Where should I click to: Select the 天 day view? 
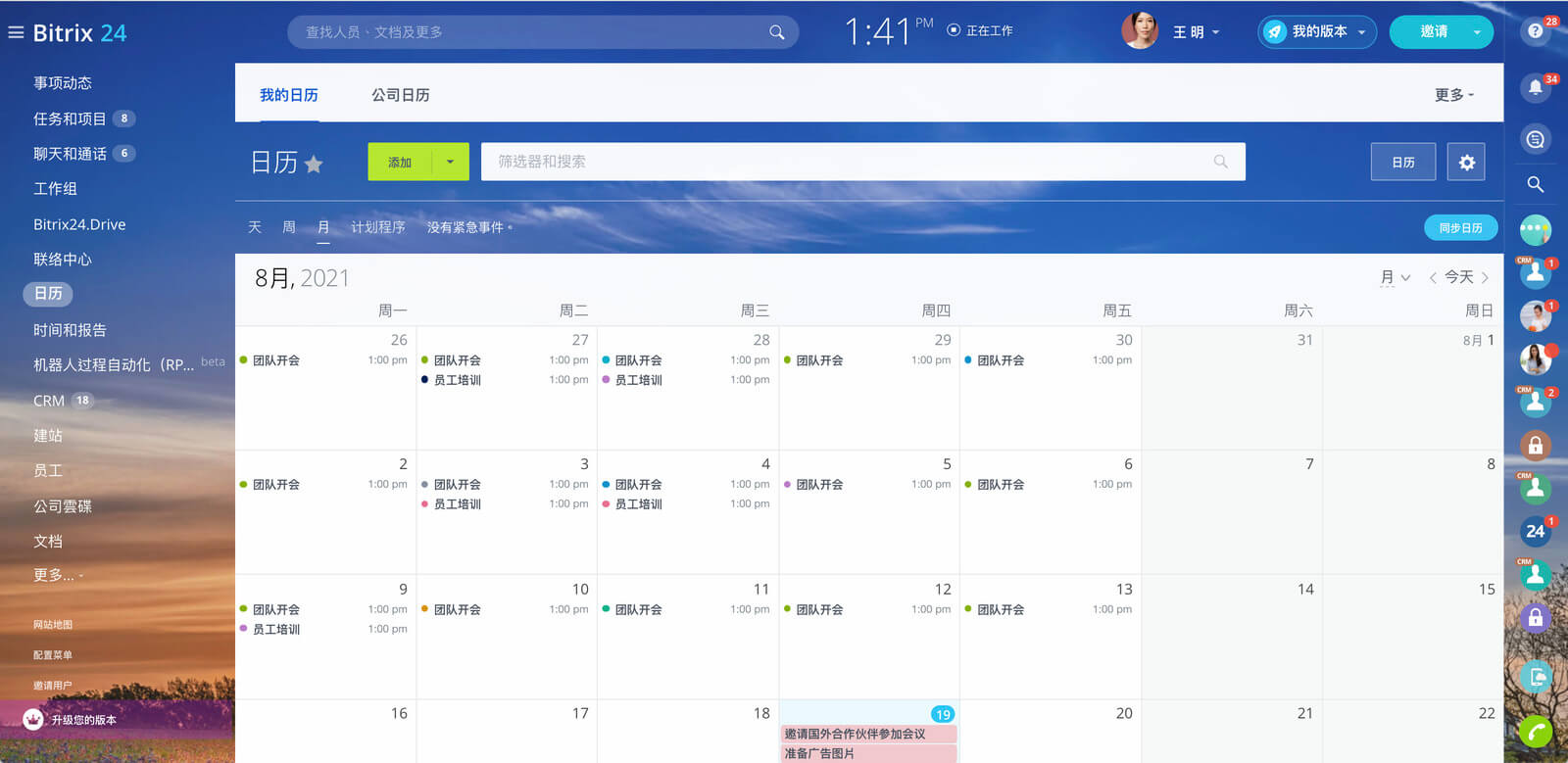pos(254,227)
